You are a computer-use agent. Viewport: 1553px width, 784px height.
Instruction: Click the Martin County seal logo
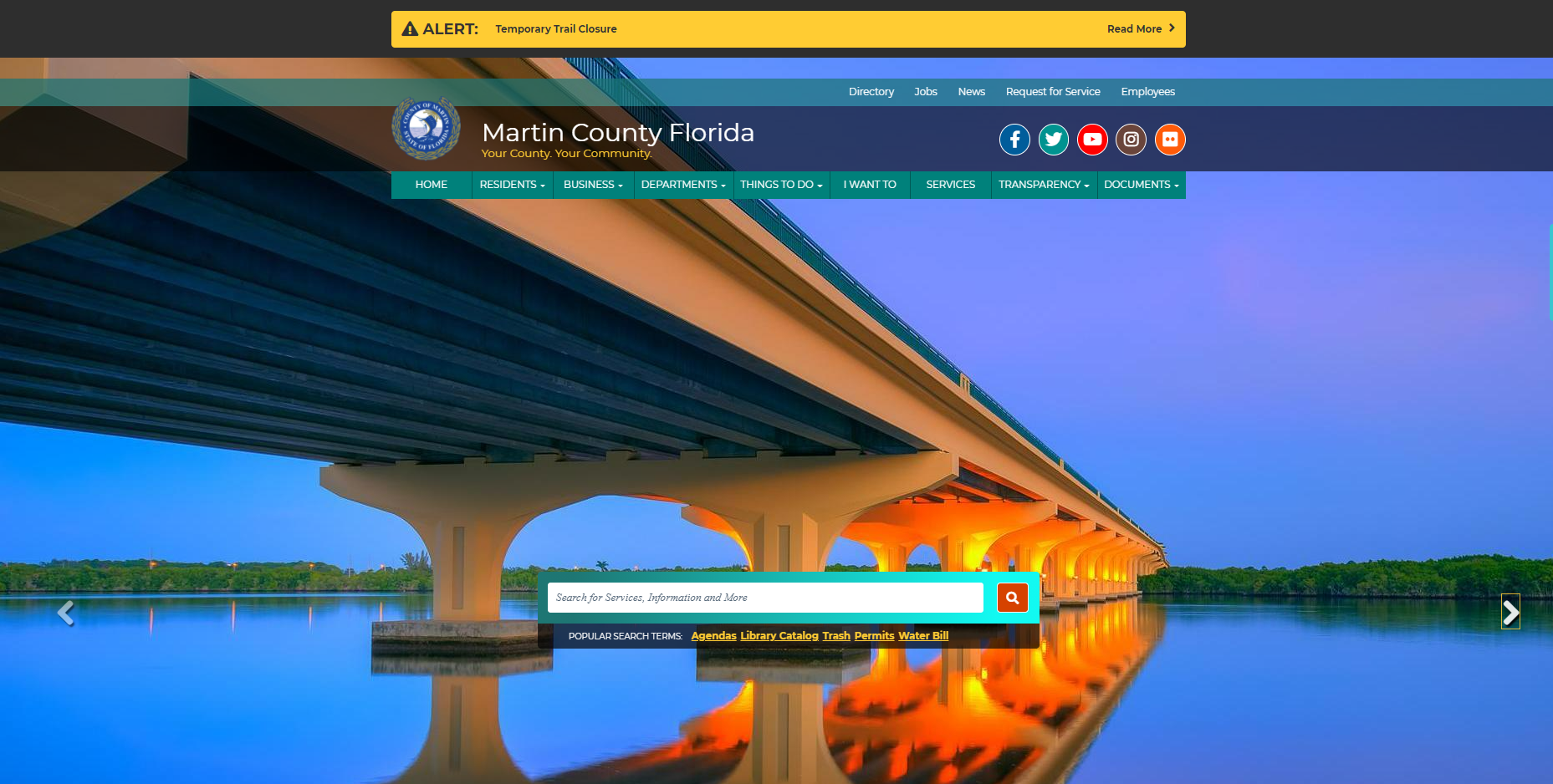click(x=427, y=129)
